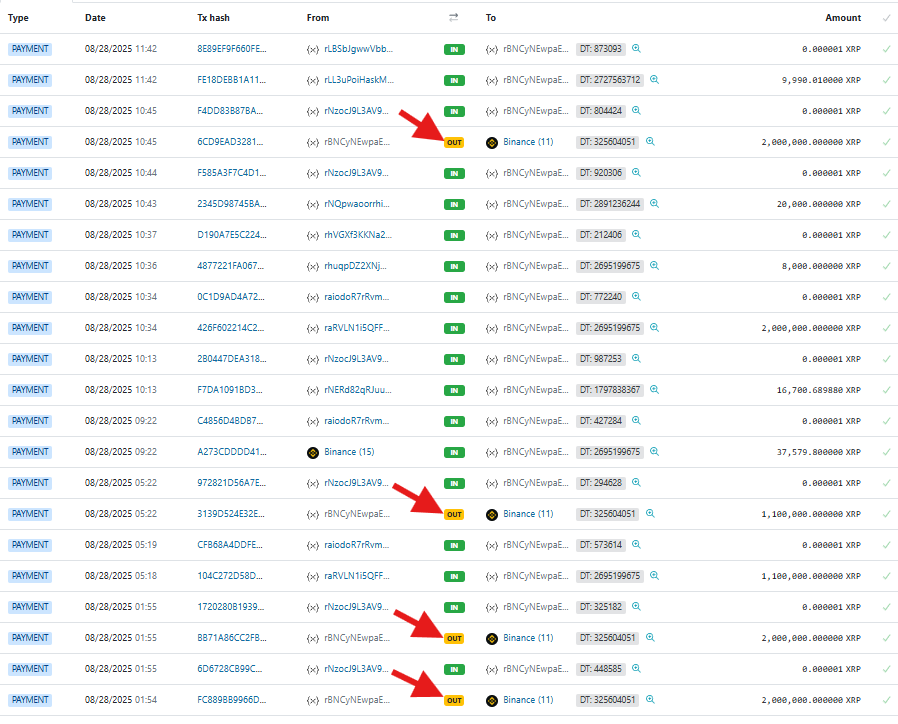The height and width of the screenshot is (724, 898).
Task: Click DT: 325604051 in BB71A86CC2FB row
Action: (607, 638)
